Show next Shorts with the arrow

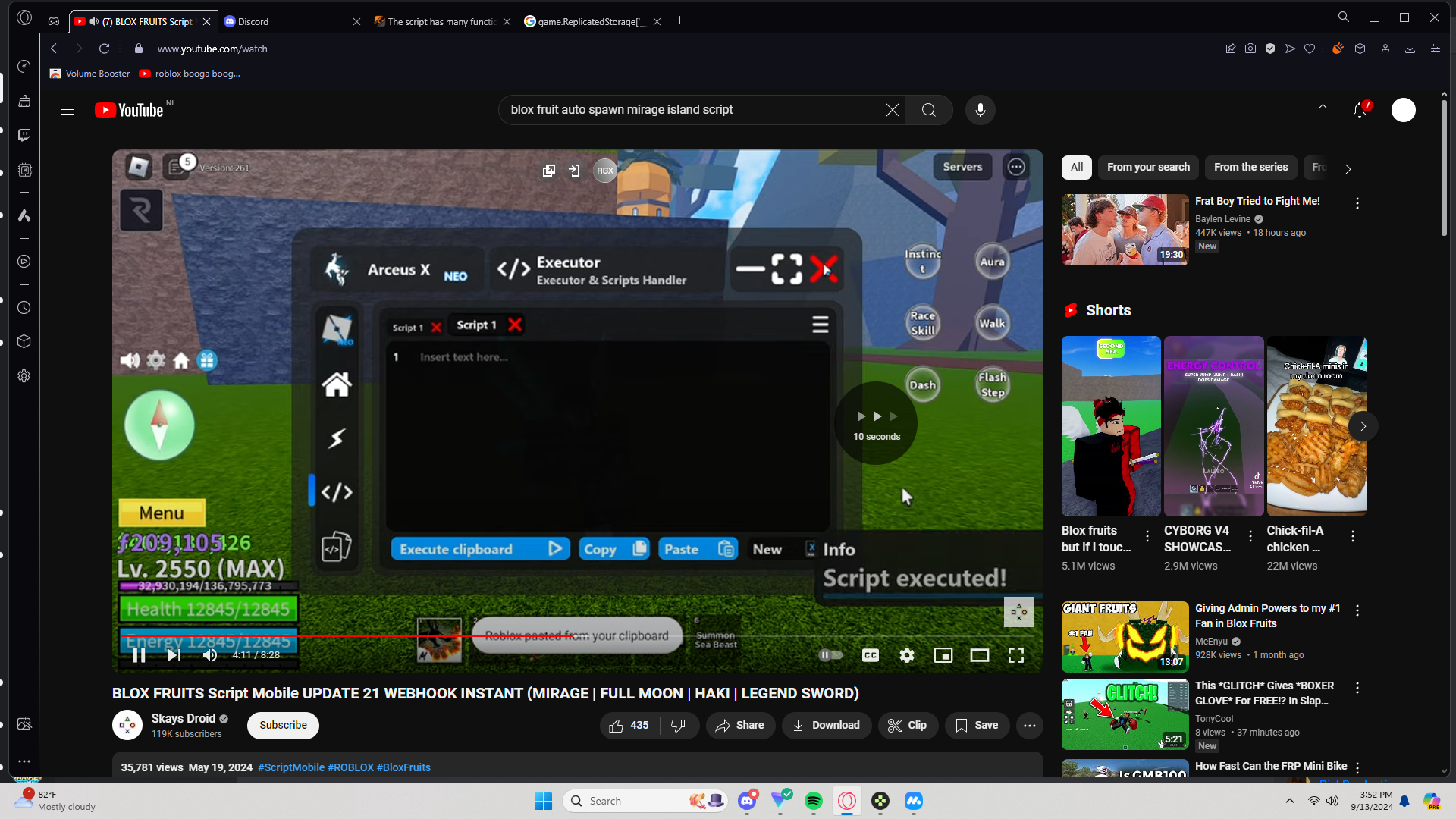click(1363, 426)
